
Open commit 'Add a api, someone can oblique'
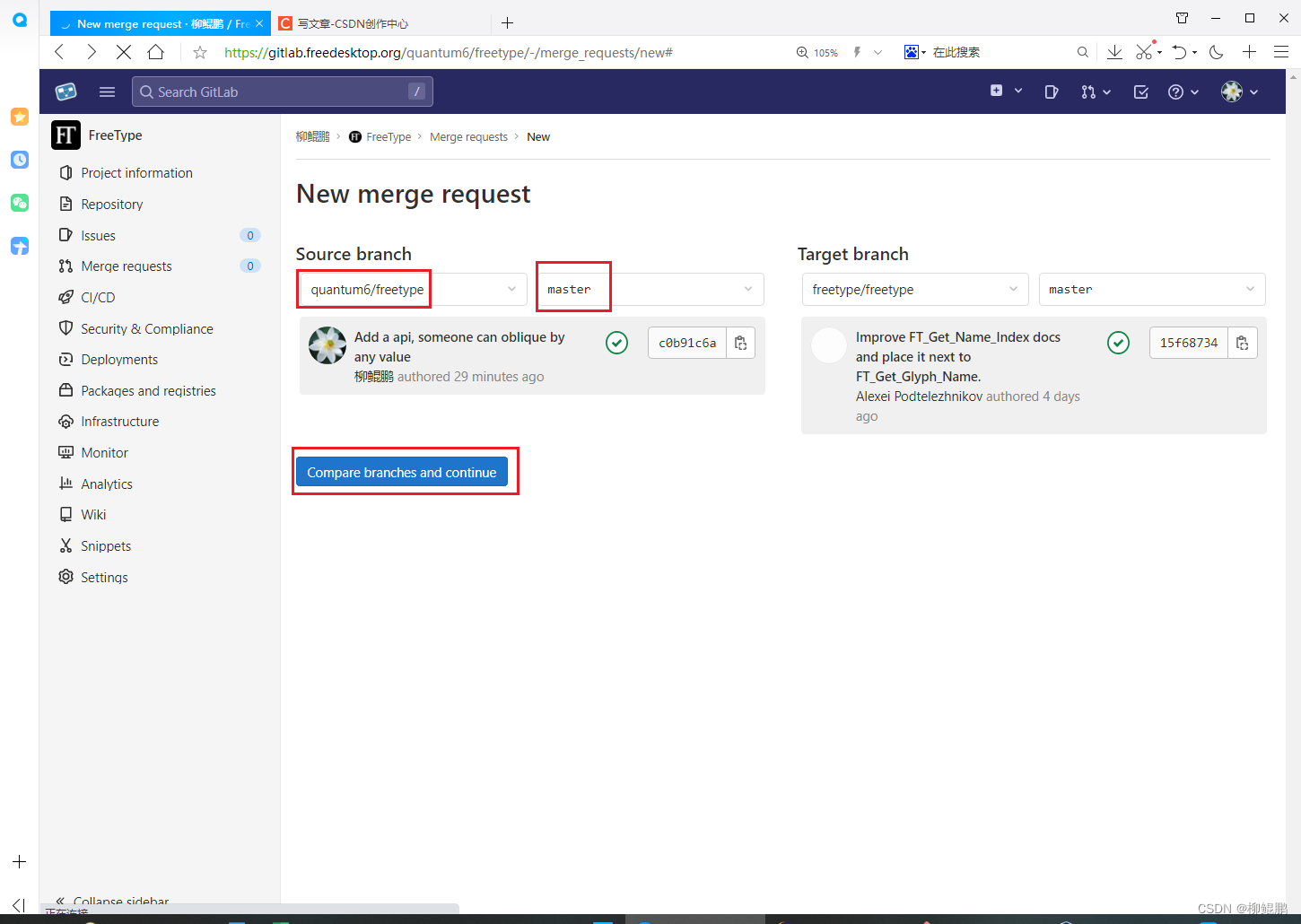pos(459,346)
